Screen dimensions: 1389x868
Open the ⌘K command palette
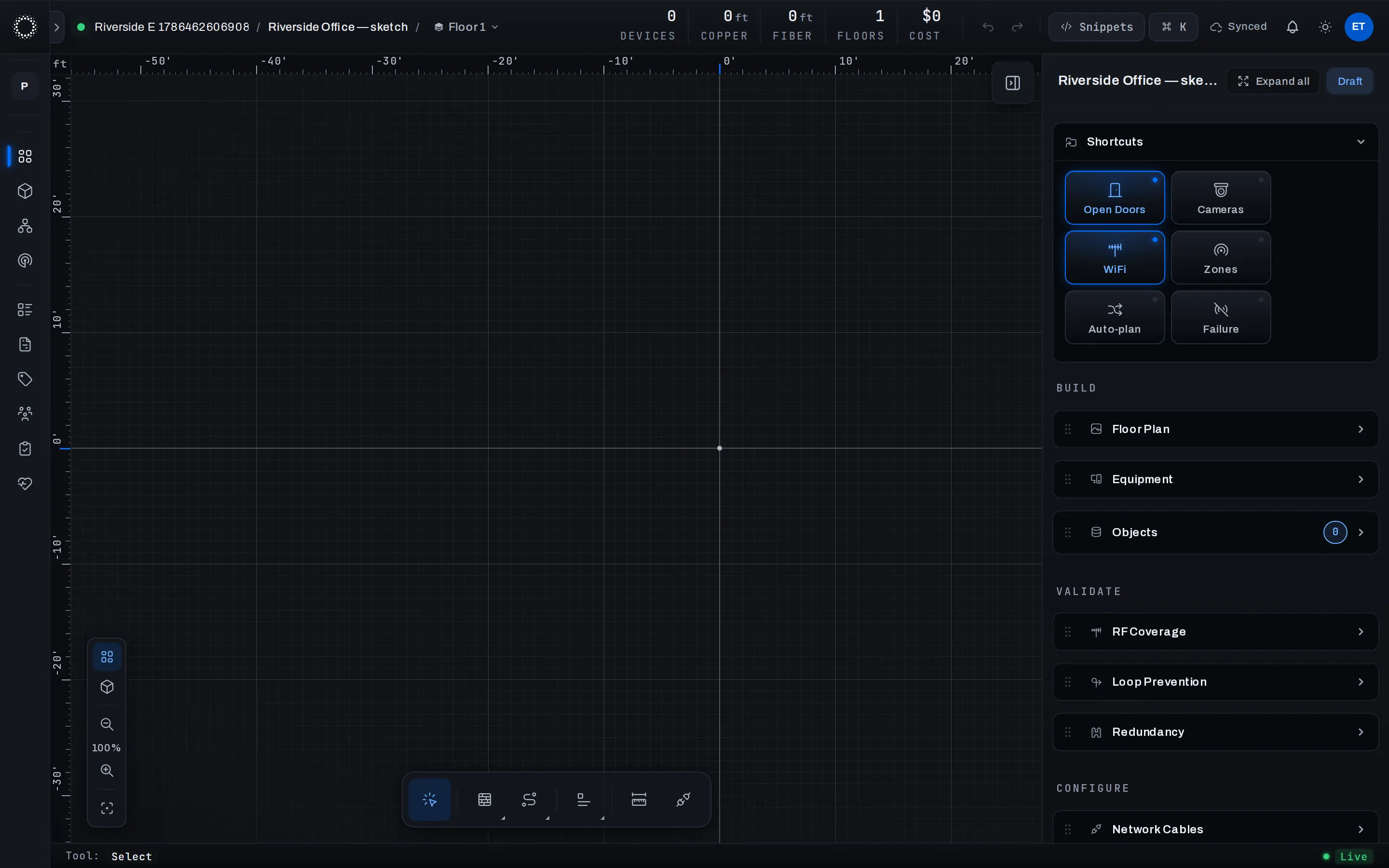click(x=1173, y=27)
